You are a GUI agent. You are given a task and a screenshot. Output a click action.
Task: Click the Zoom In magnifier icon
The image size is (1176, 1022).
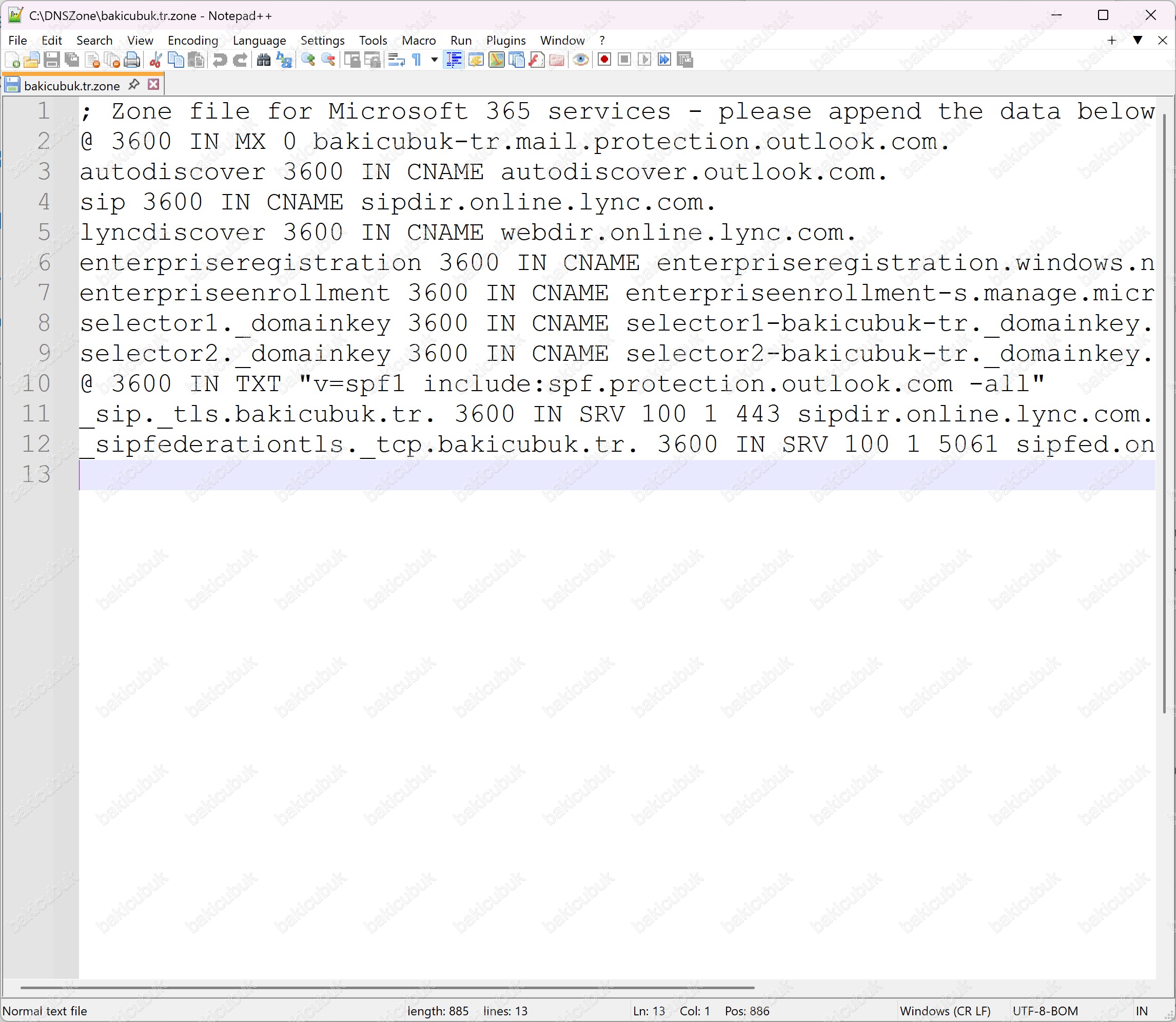308,60
